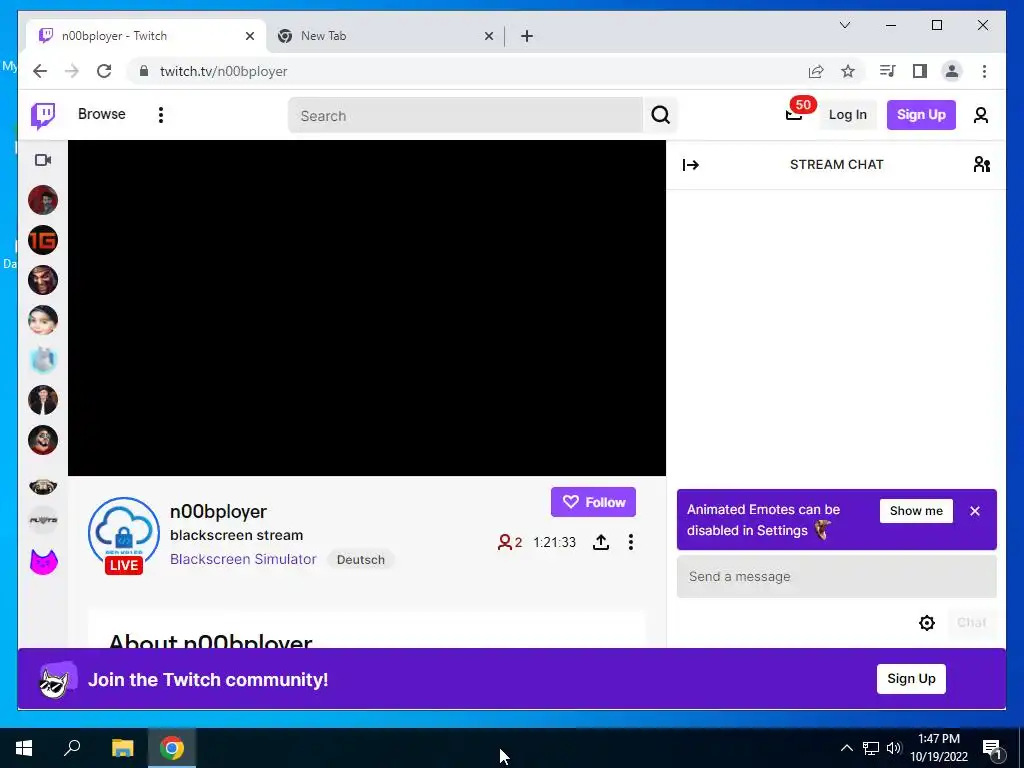Click the n00bployer LIVE channel avatar
Screen dimensions: 1024x768
(123, 535)
